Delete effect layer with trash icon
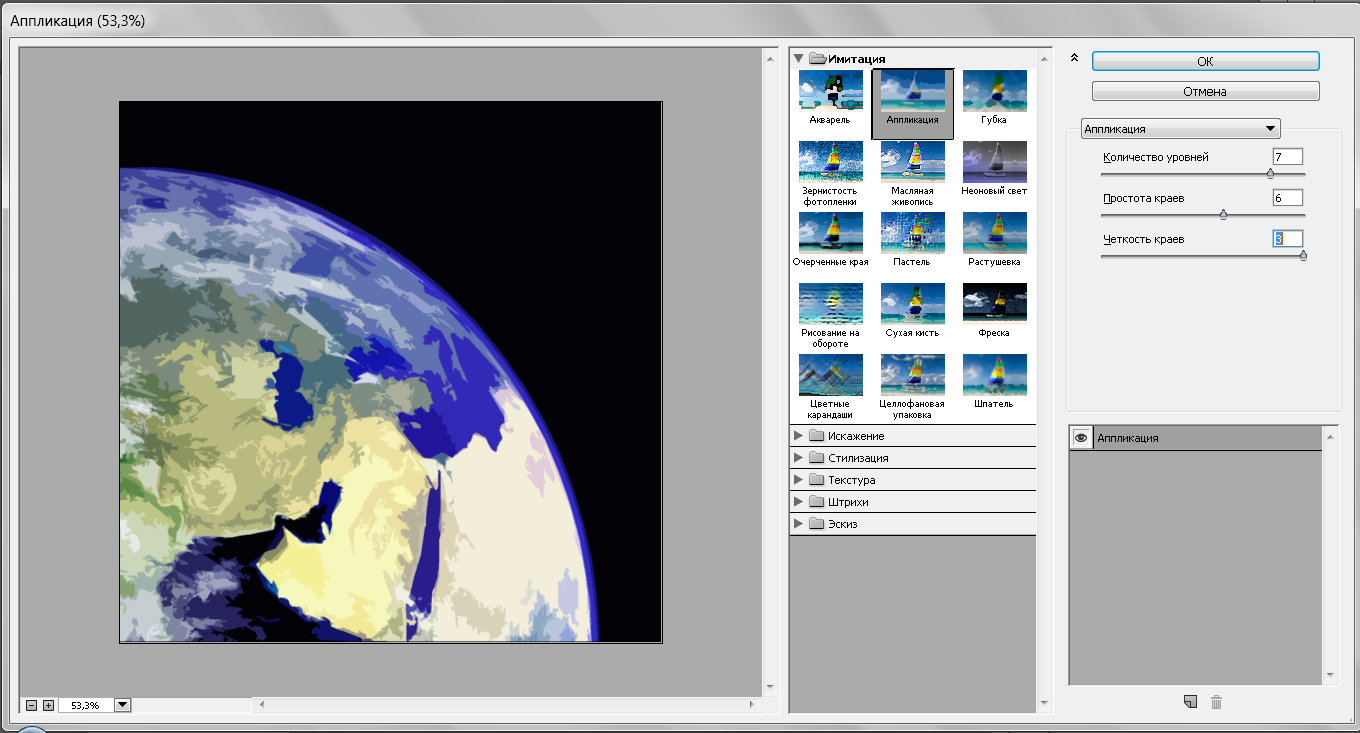 coord(1216,702)
